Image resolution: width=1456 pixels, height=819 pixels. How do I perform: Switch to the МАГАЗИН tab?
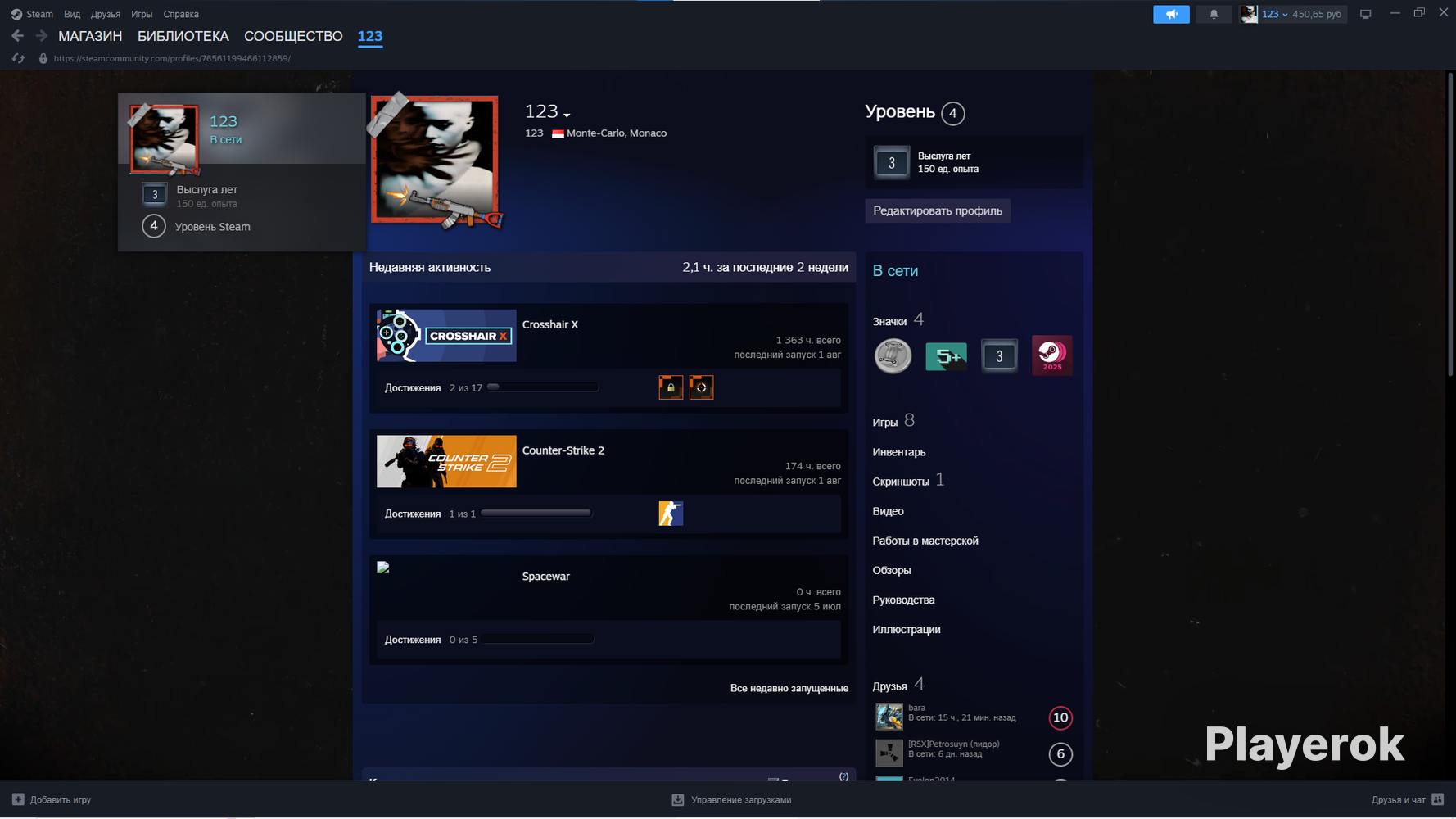[90, 36]
